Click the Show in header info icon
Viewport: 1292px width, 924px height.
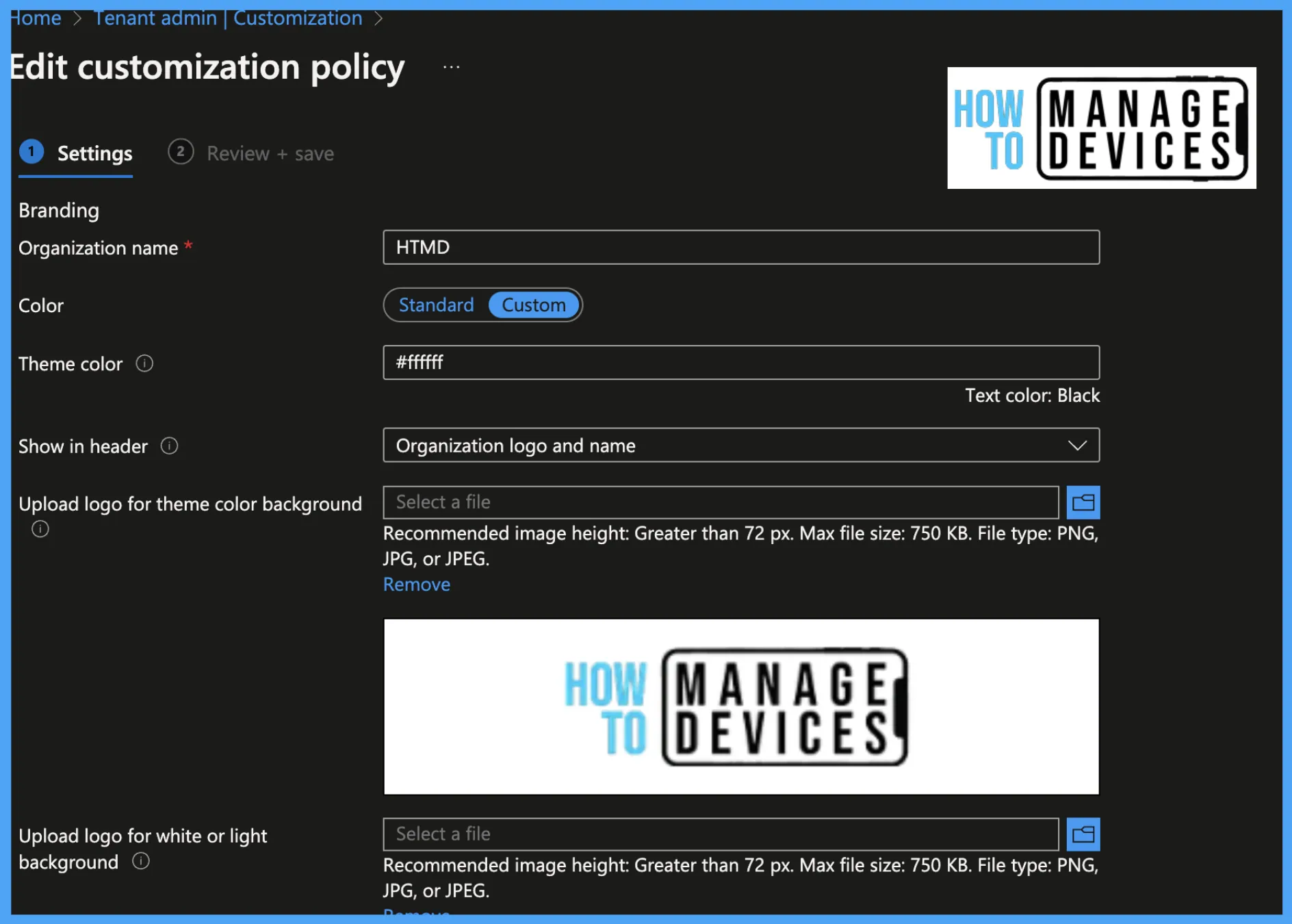click(169, 446)
